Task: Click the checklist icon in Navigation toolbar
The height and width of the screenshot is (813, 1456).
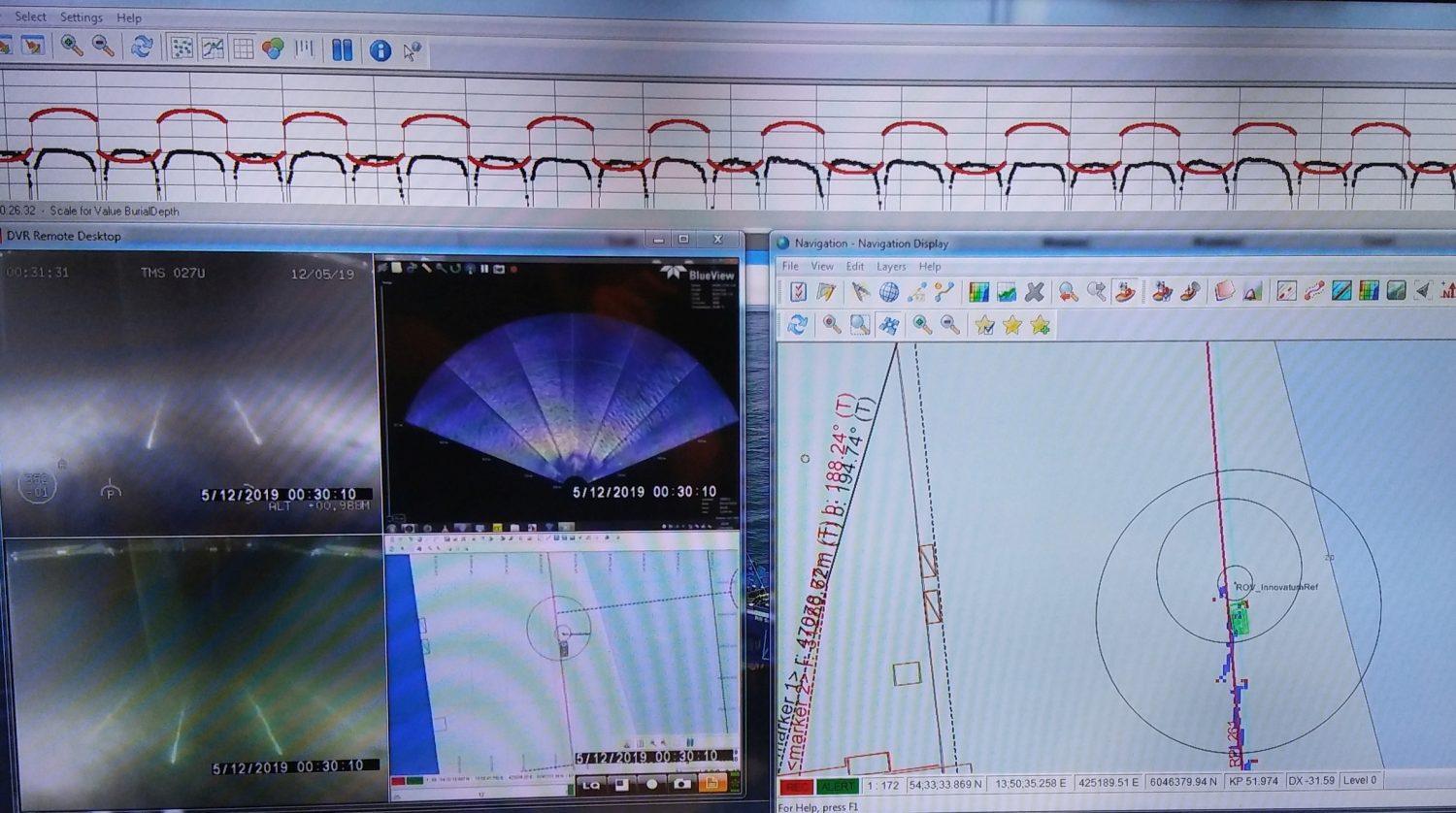Action: click(798, 291)
